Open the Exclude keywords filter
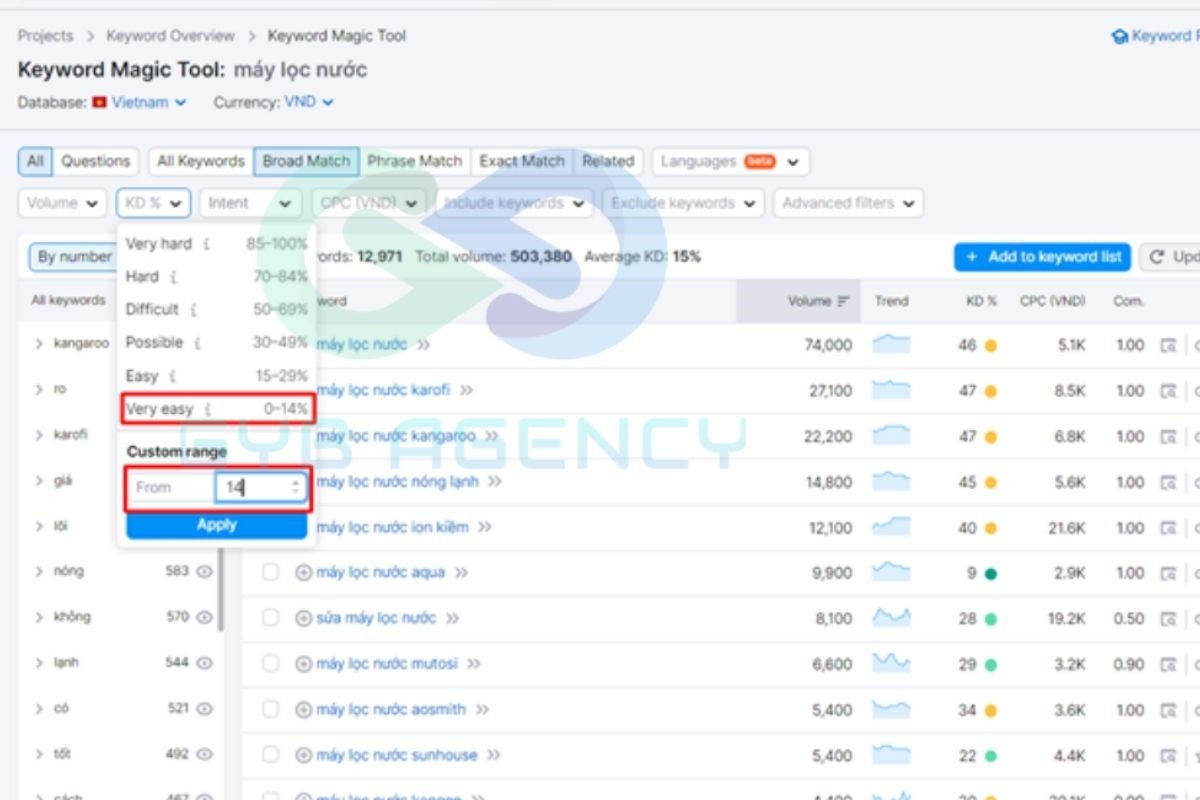Image resolution: width=1200 pixels, height=800 pixels. coord(683,203)
